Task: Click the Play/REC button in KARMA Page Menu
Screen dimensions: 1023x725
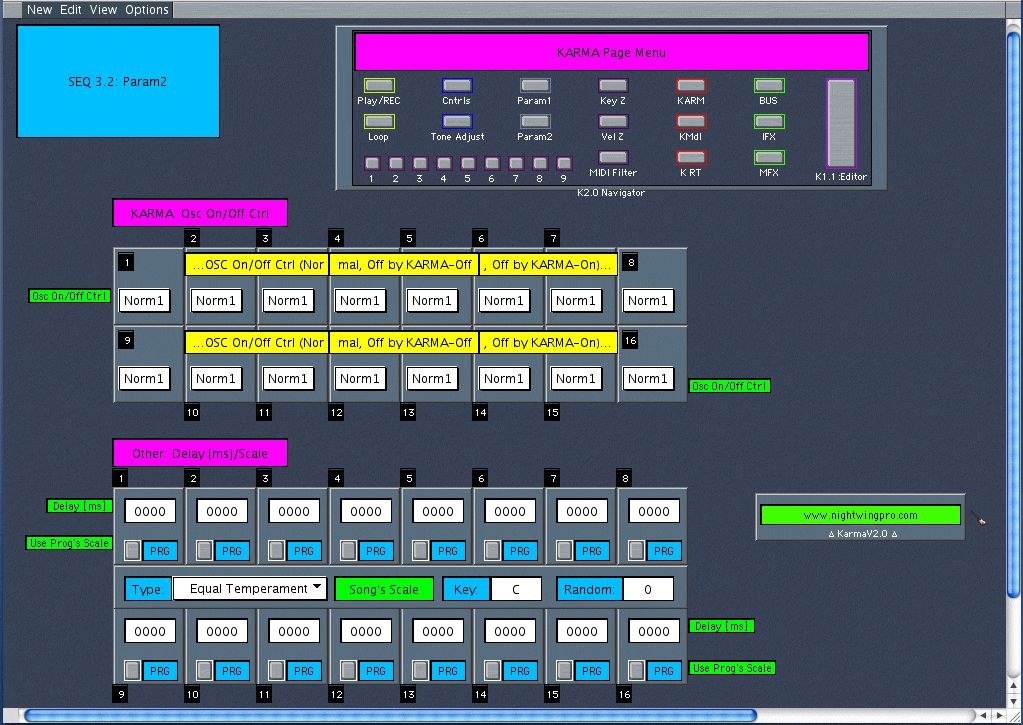Action: coord(379,86)
